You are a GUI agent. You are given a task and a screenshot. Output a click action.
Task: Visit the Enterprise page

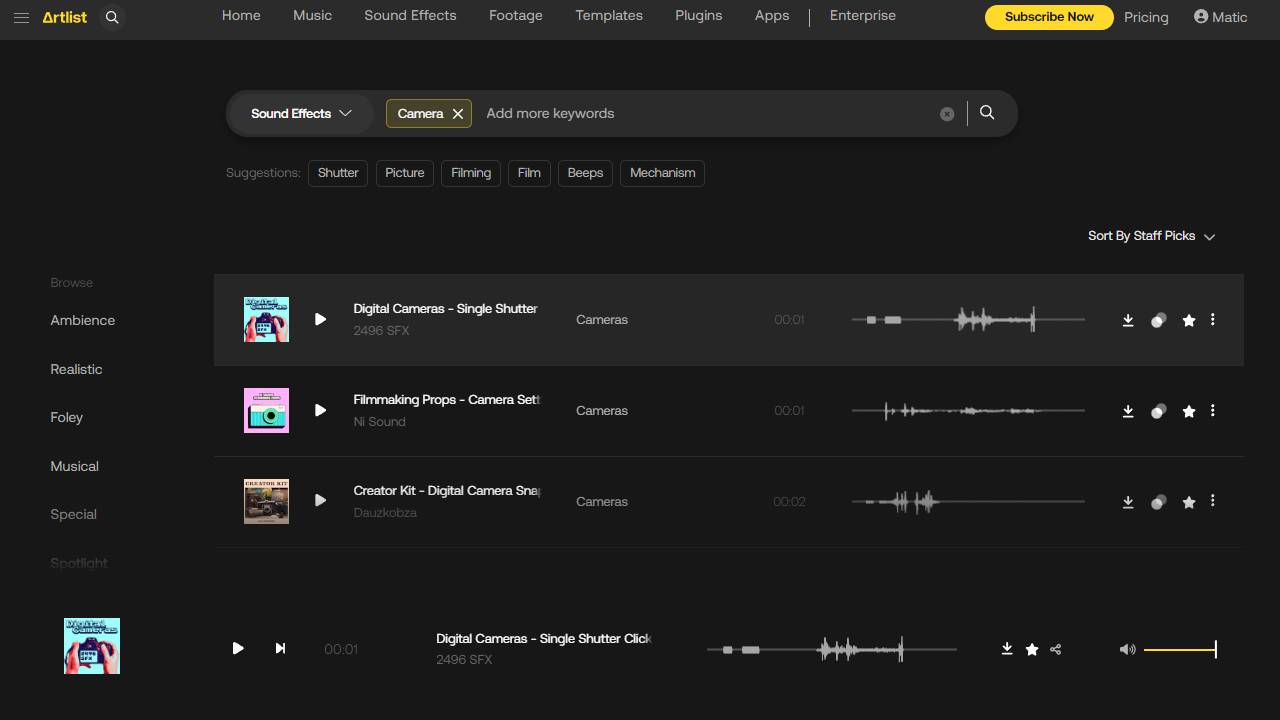click(x=863, y=16)
